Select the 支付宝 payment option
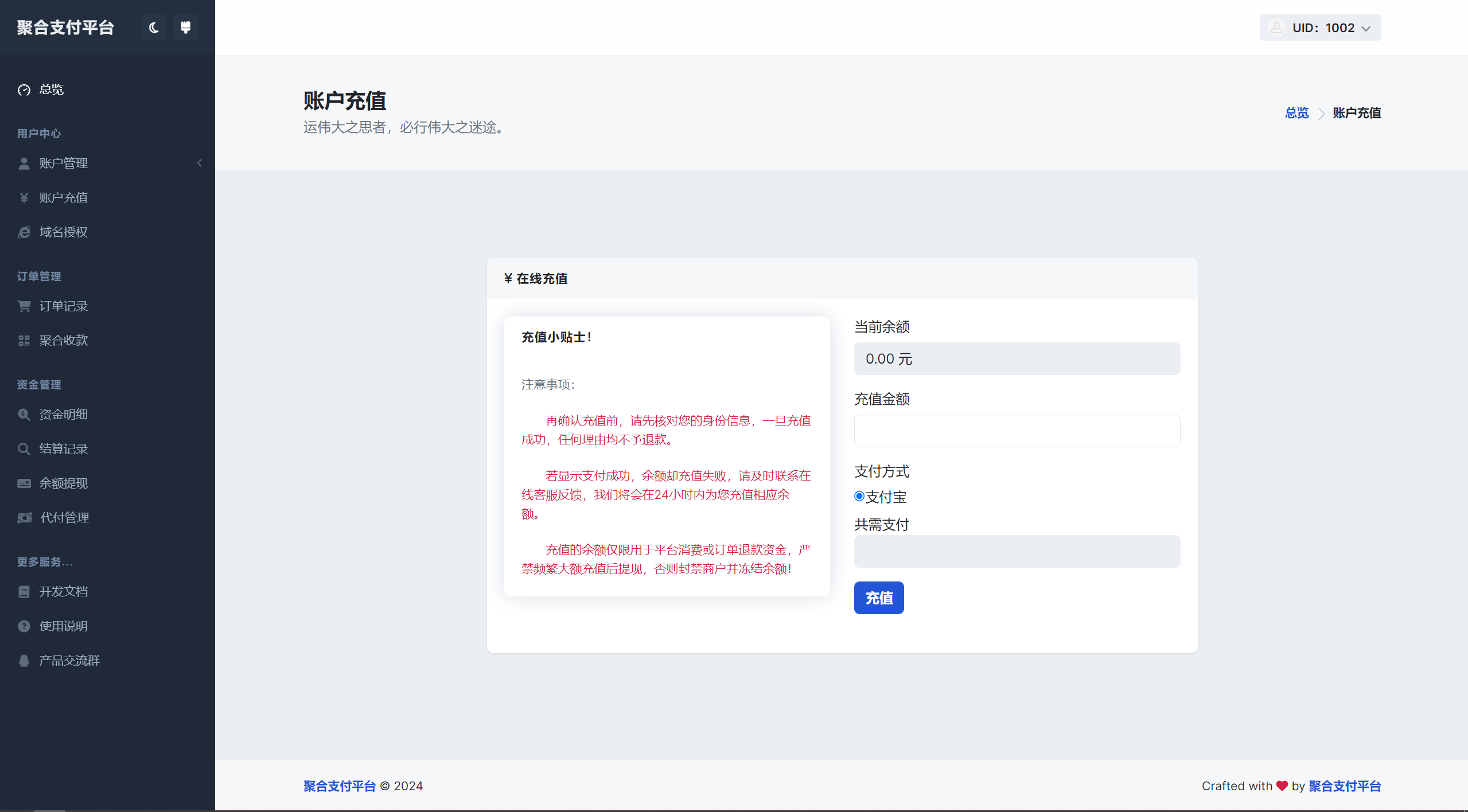The width and height of the screenshot is (1468, 812). (858, 495)
